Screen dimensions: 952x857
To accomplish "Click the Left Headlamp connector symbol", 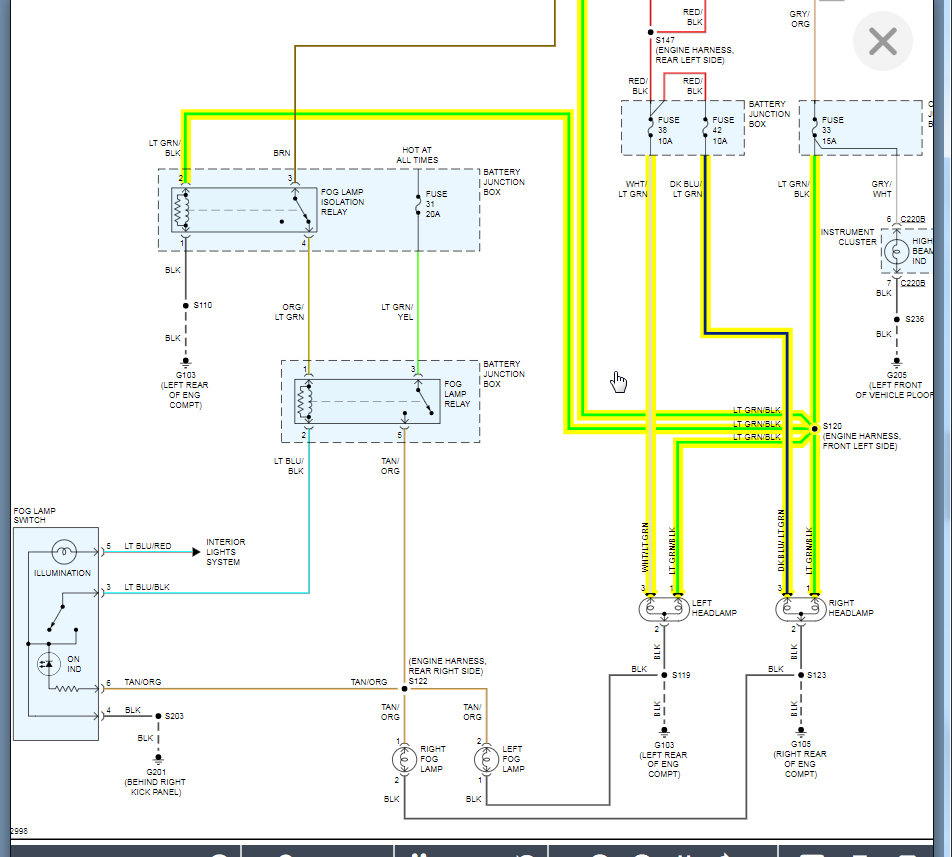I will pyautogui.click(x=664, y=609).
